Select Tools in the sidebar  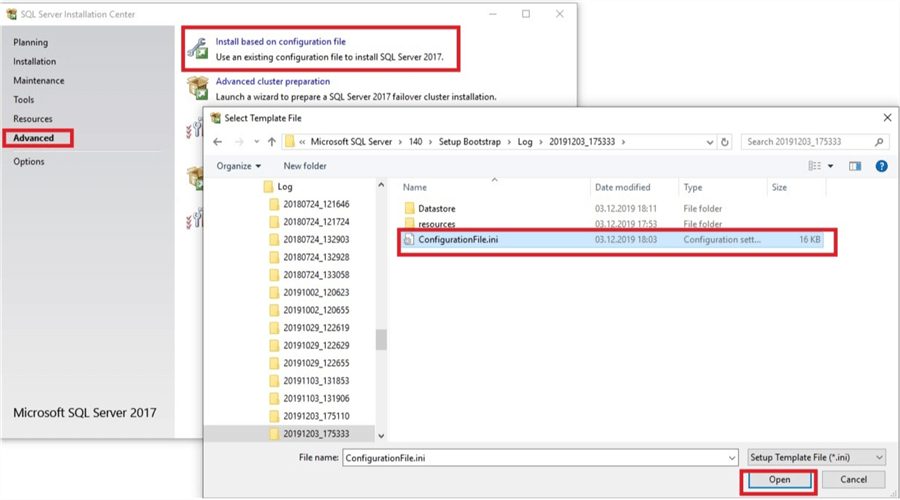(24, 99)
